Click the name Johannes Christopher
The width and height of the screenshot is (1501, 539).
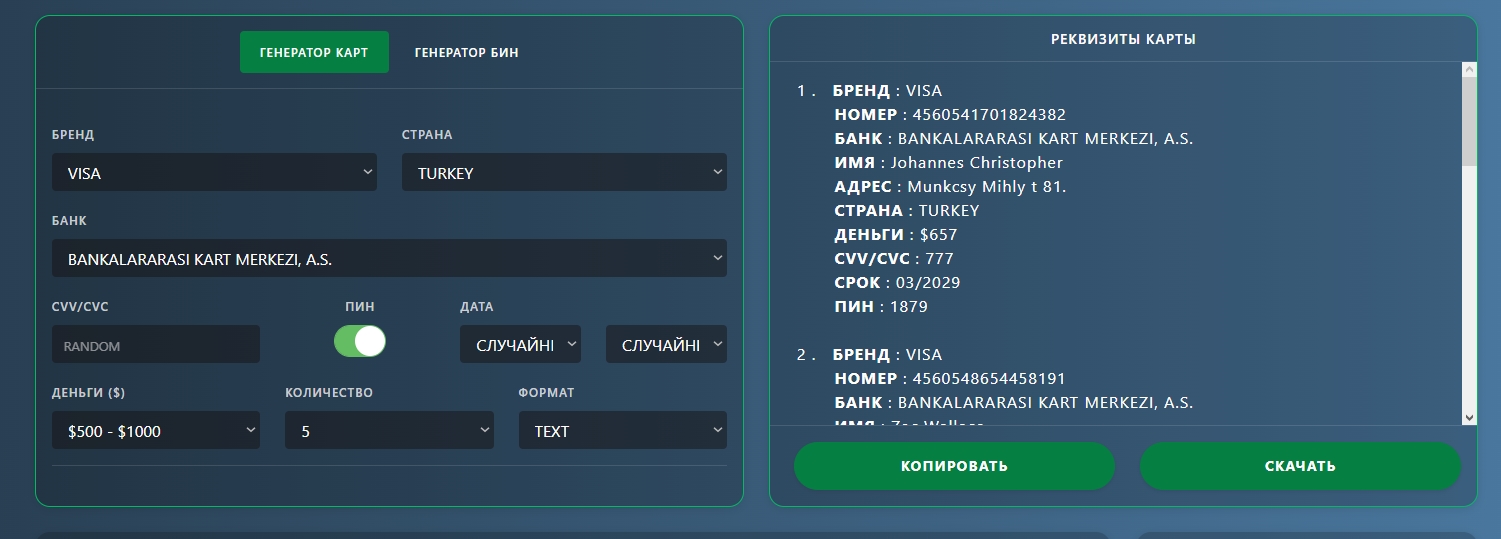[x=977, y=163]
